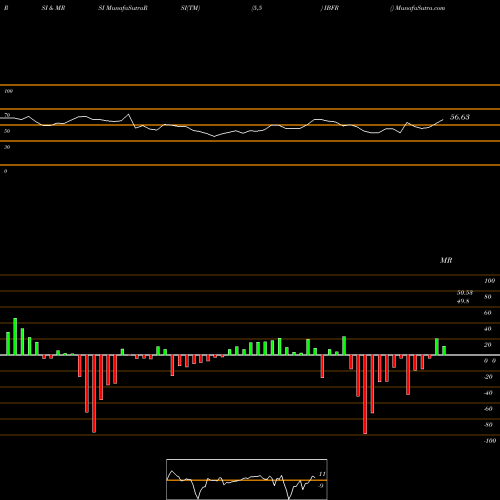Click the 0 axis label on RSI panel
The width and height of the screenshot is (500, 500).
pos(5,171)
